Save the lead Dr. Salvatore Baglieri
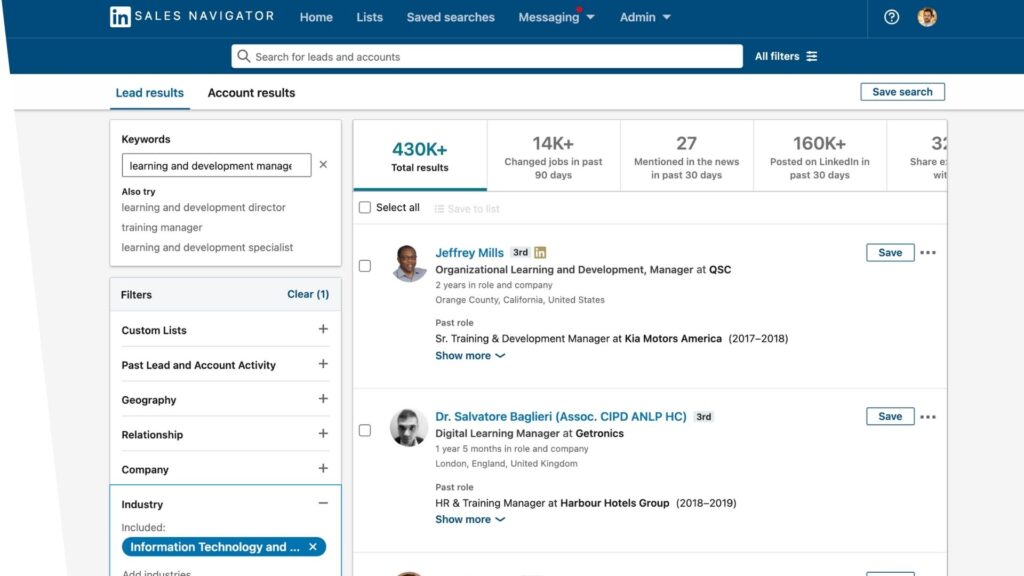This screenshot has width=1024, height=576. [890, 417]
